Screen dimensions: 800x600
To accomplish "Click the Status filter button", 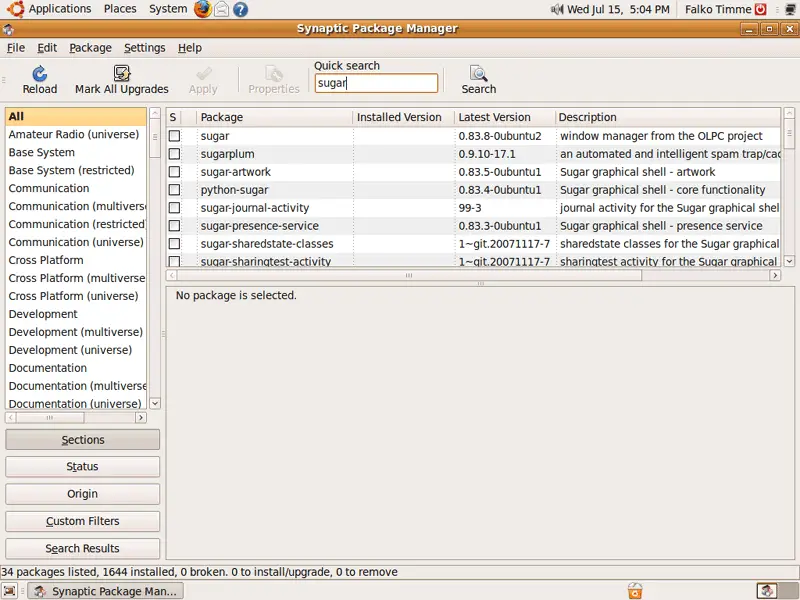I will (x=83, y=467).
